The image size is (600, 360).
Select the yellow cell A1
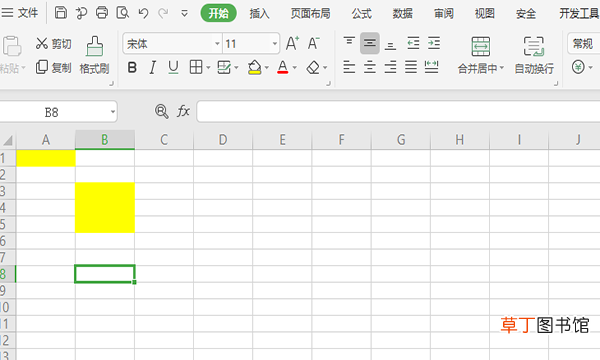[x=46, y=158]
